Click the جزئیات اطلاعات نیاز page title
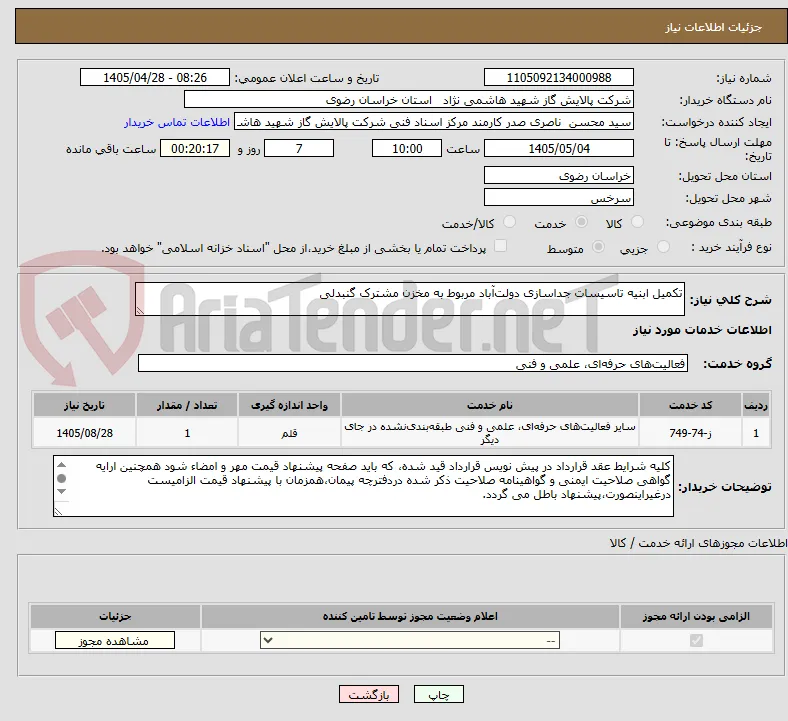Viewport: 788px width, 721px height. click(714, 27)
